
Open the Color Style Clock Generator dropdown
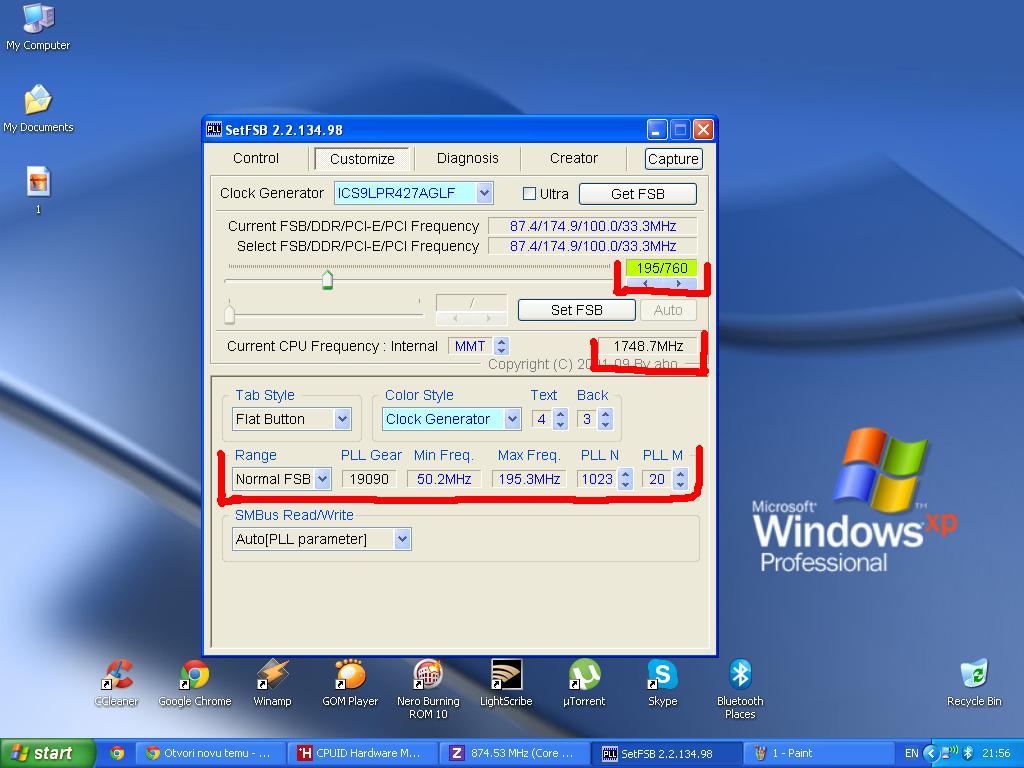(x=513, y=419)
